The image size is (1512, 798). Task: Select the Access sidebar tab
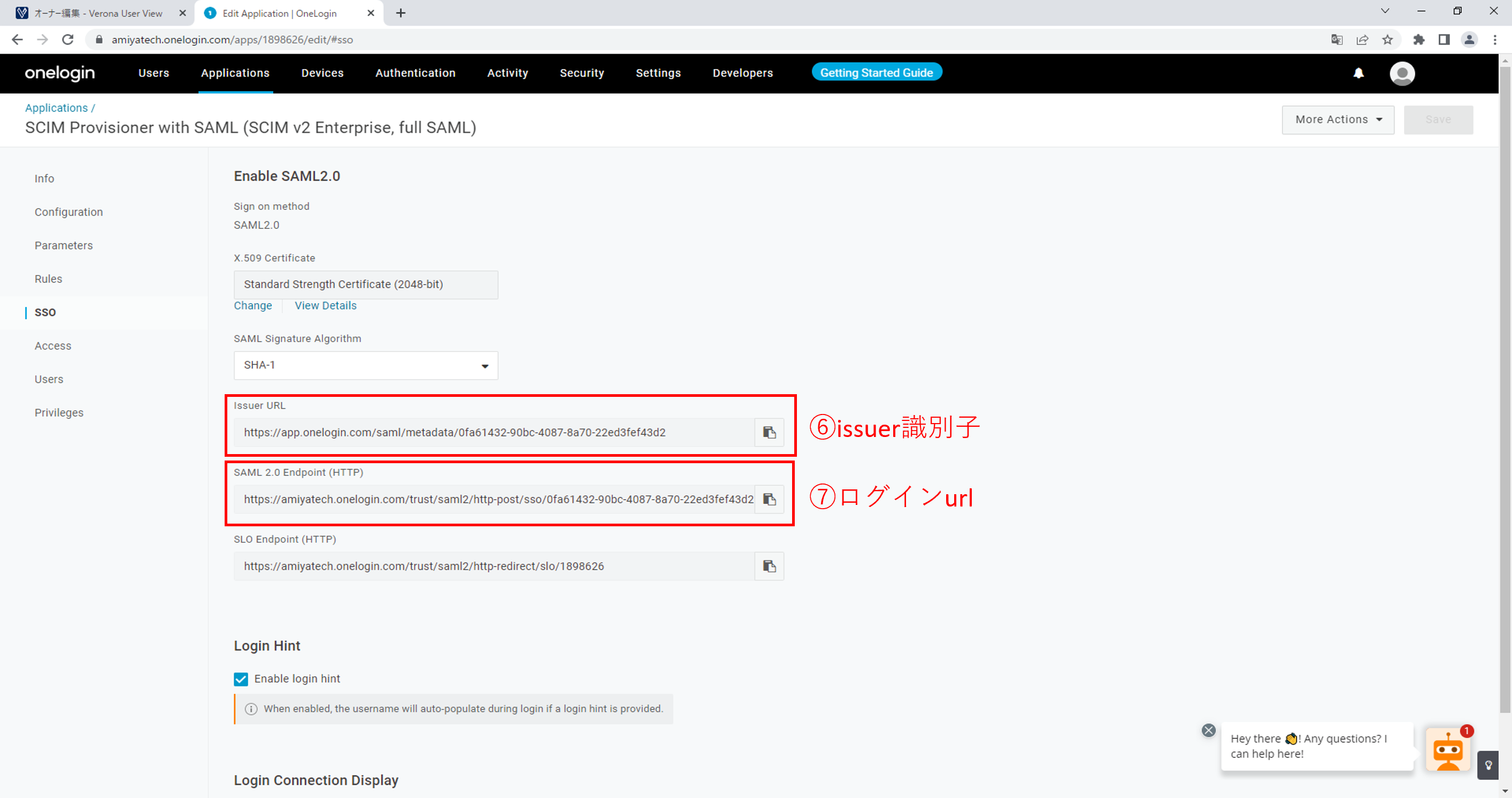coord(53,346)
